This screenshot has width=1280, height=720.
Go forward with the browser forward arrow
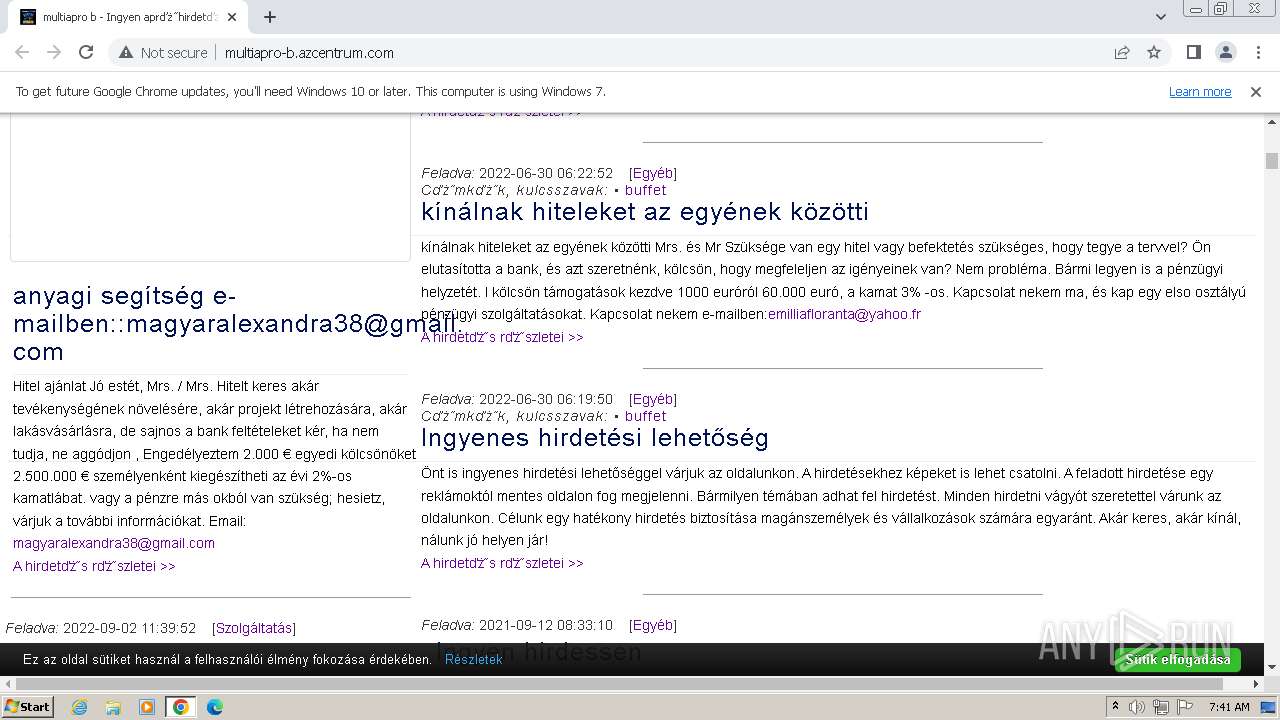[x=54, y=52]
